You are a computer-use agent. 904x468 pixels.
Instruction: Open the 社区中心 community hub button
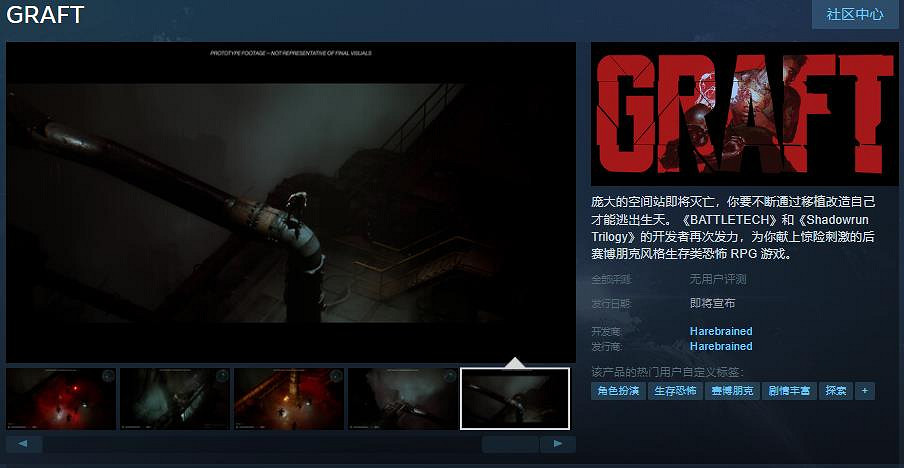855,14
